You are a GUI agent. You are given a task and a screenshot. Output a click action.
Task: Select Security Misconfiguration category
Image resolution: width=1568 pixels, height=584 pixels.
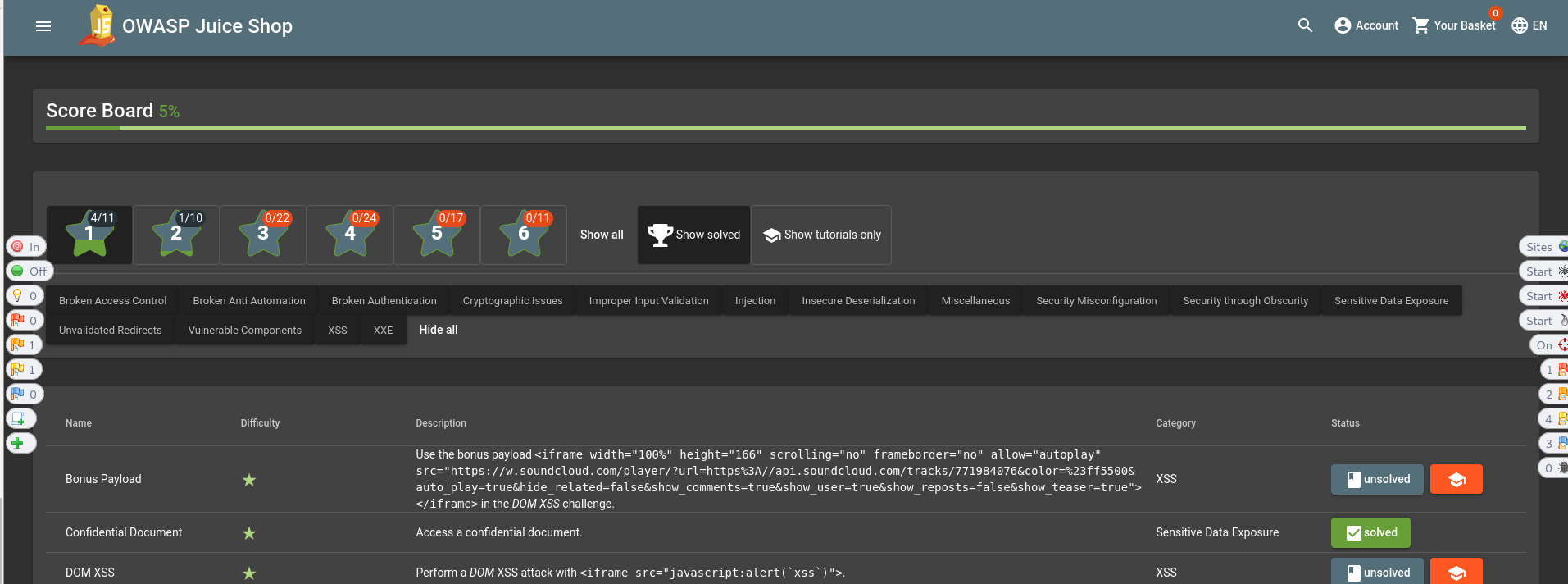[x=1097, y=300]
